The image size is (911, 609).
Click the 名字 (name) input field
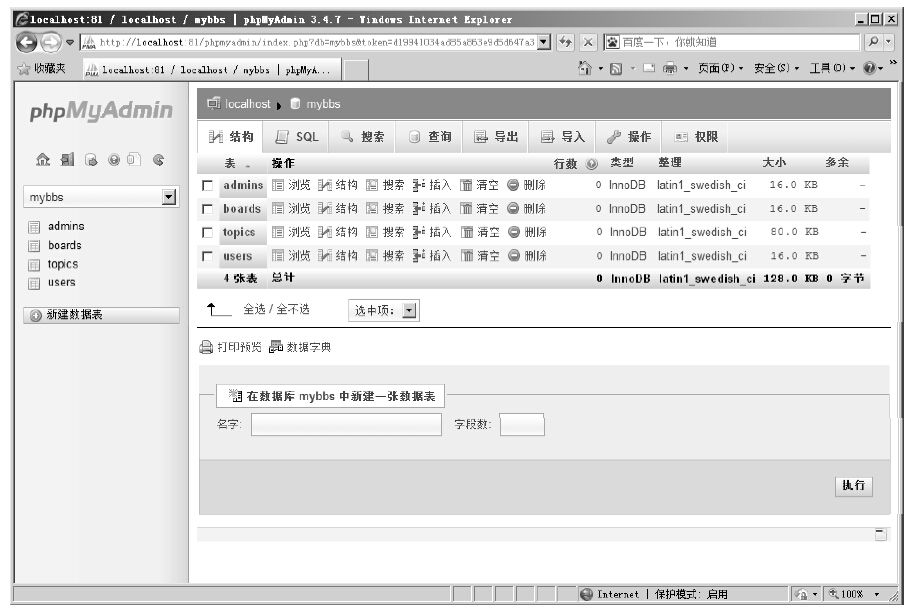coord(346,424)
